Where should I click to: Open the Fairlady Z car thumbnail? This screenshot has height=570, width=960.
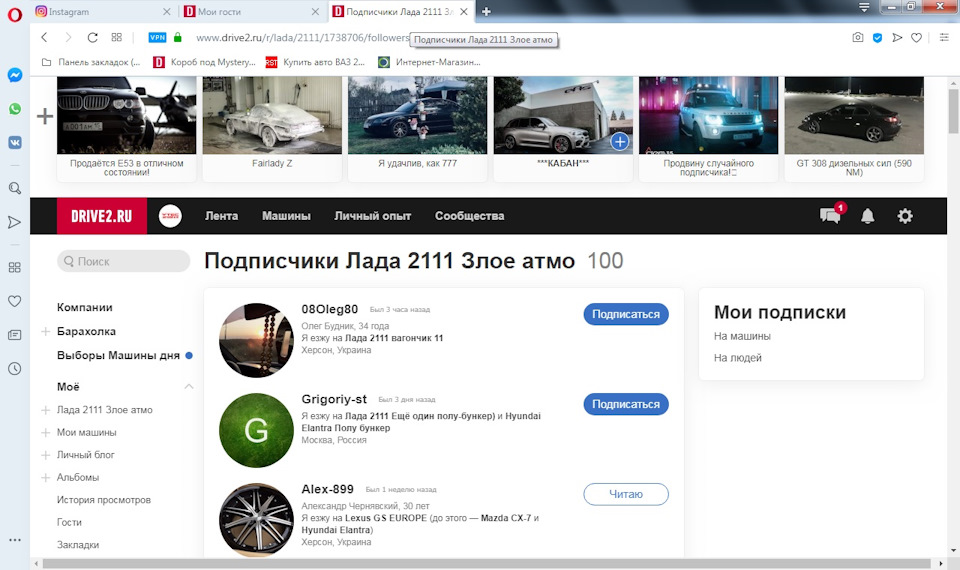[272, 115]
